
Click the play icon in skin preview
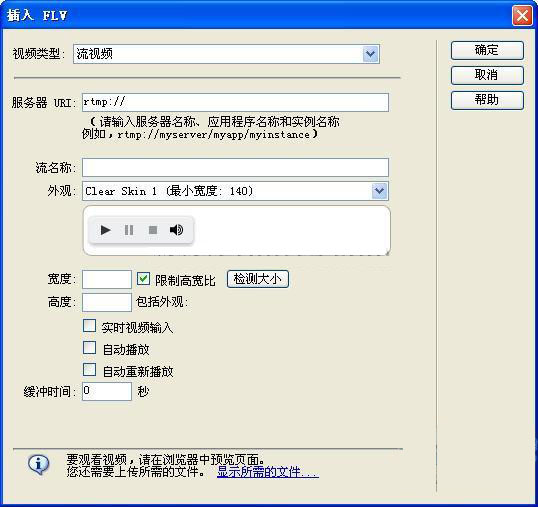tap(105, 230)
